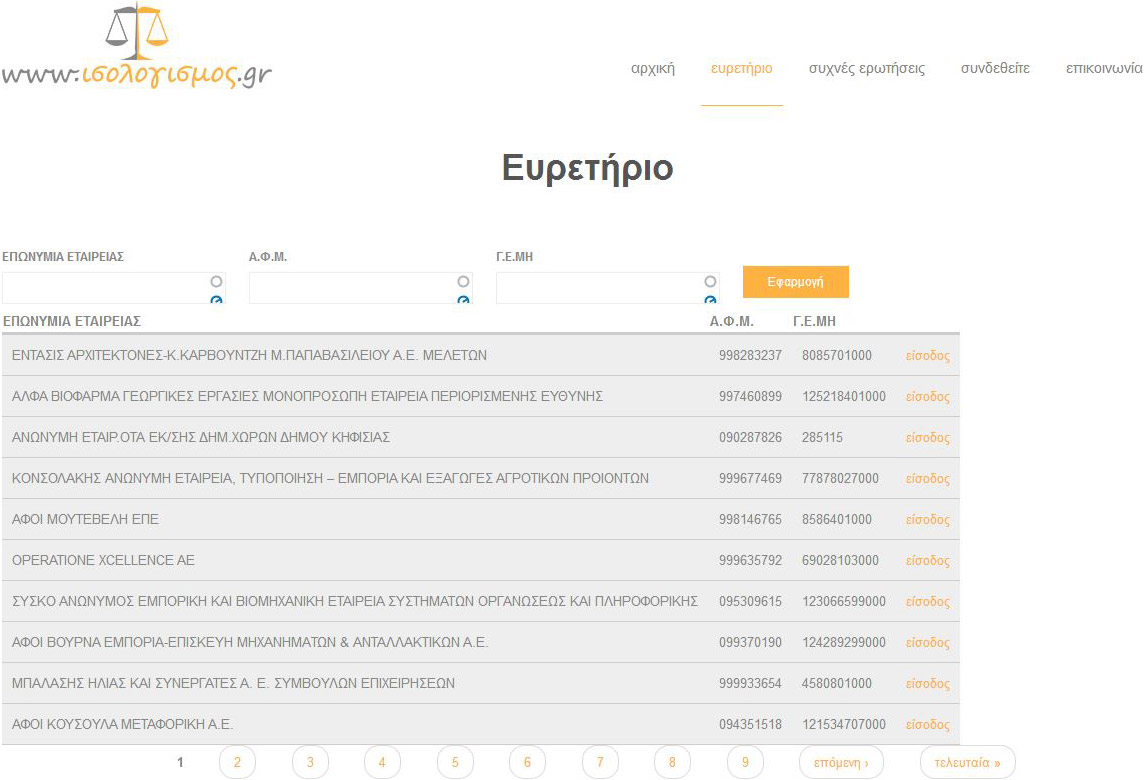1144x780 pixels.
Task: Click είσοδος for OPERATIONE XCELLENCE AE
Action: tap(927, 561)
